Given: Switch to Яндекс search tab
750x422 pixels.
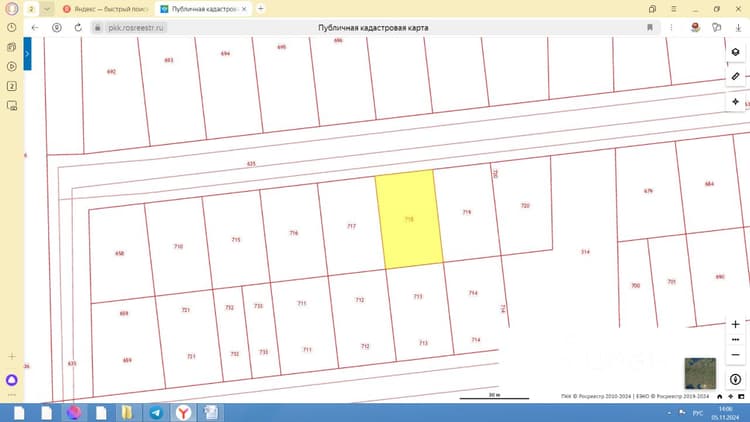Looking at the screenshot, I should (106, 9).
